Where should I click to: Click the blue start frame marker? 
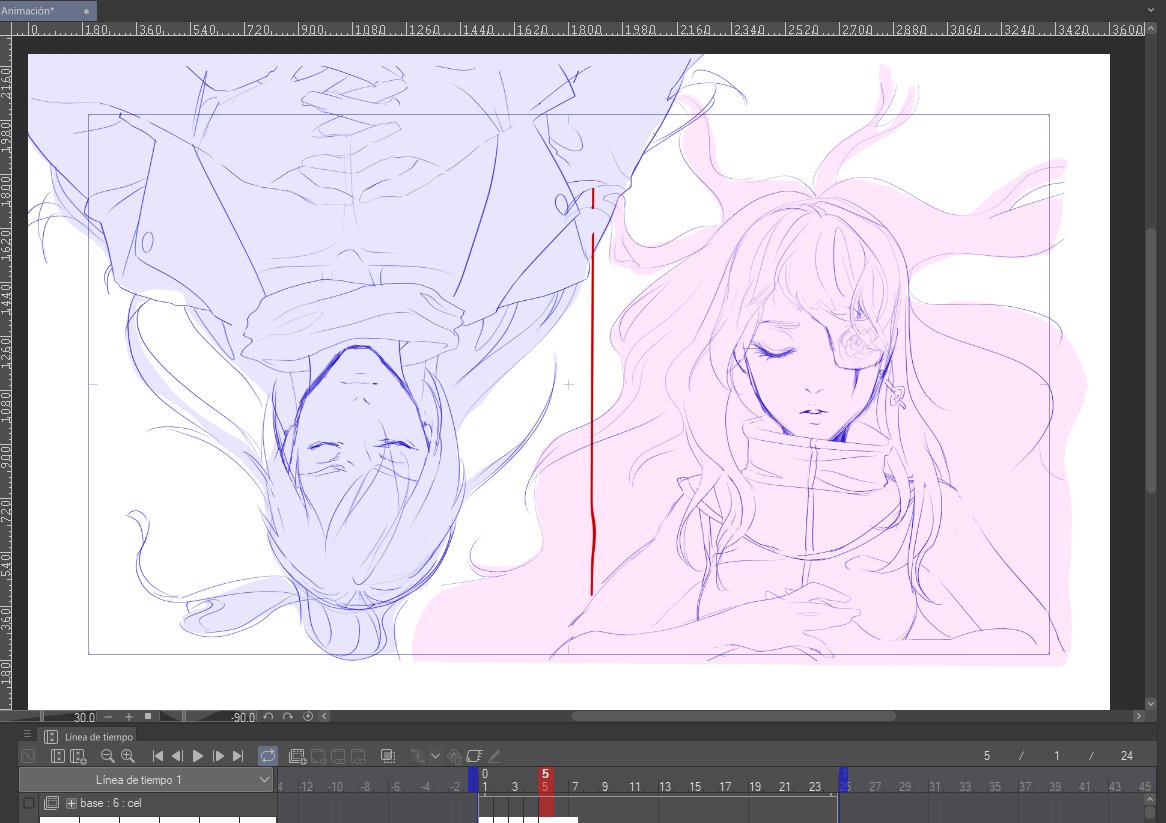473,780
